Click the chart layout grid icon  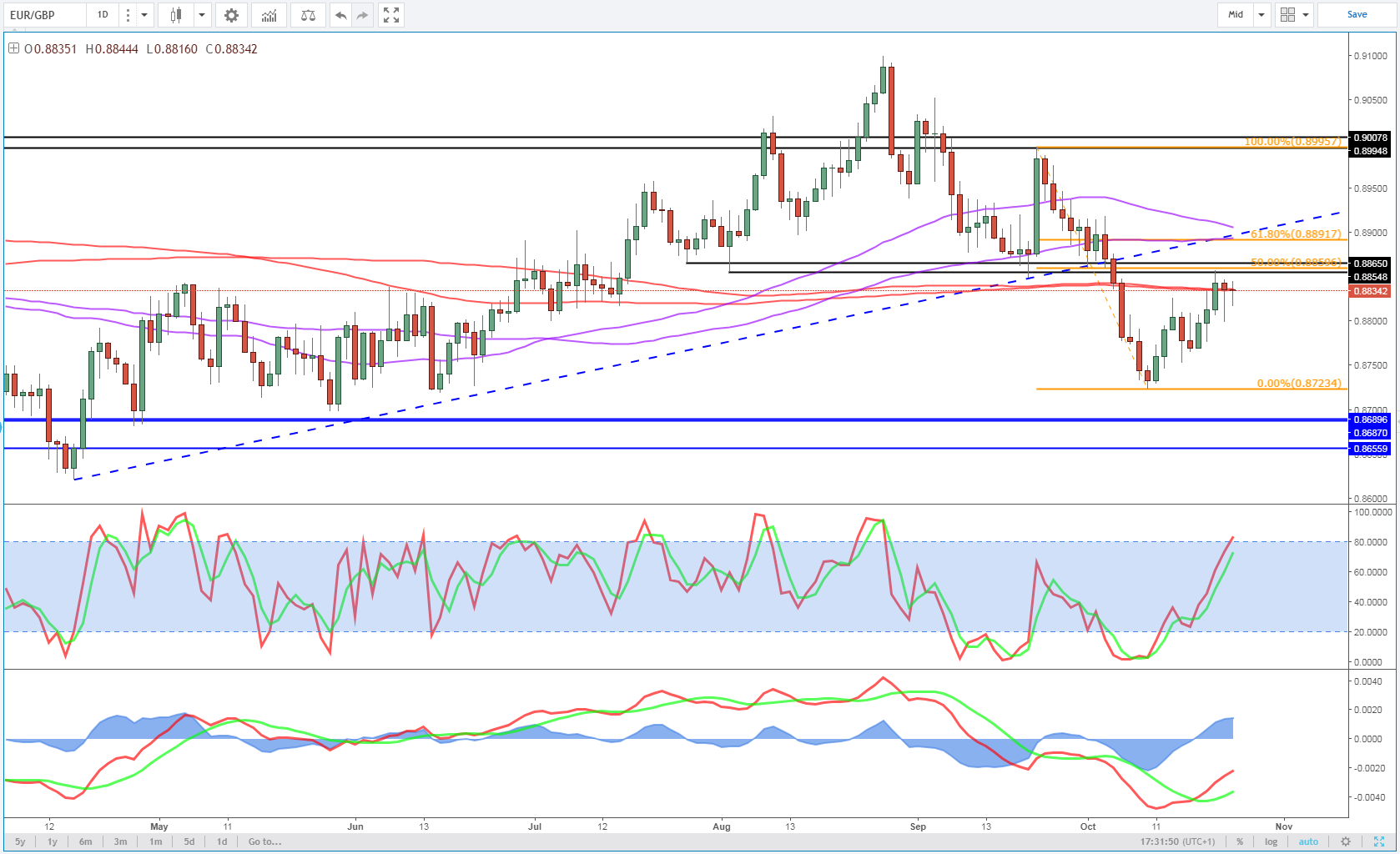click(1287, 15)
